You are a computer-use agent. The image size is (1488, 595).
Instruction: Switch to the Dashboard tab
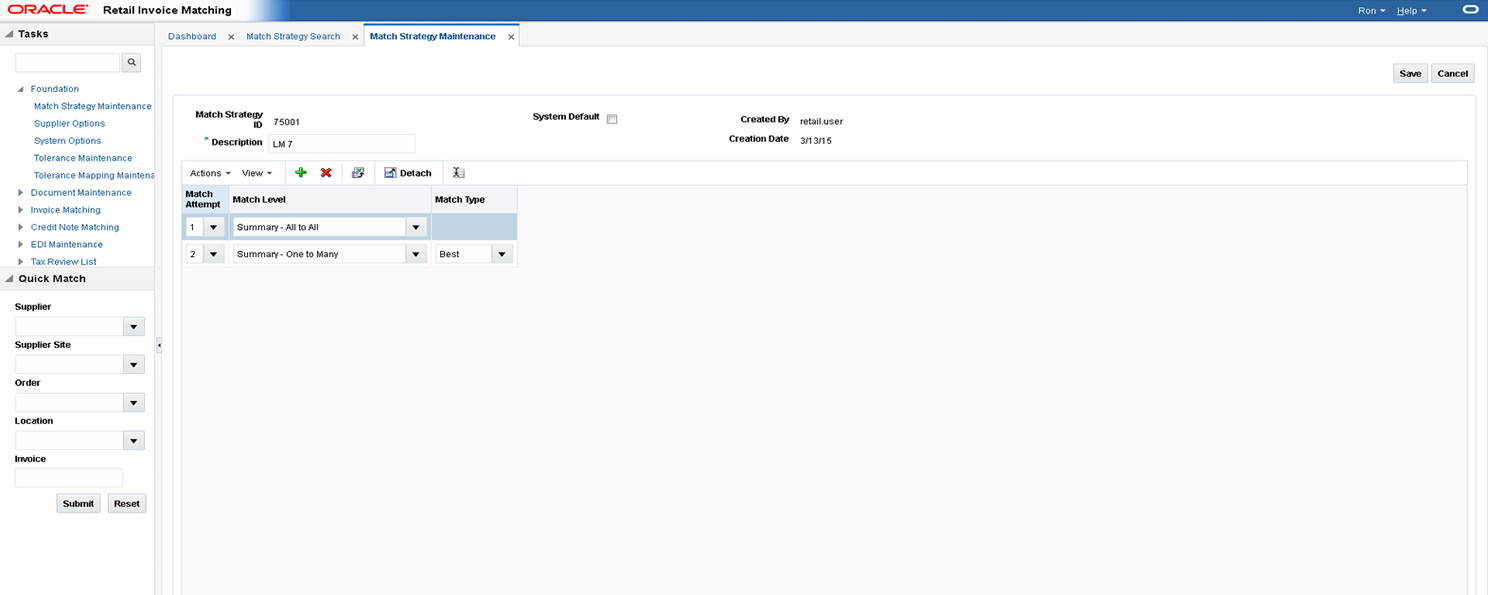click(192, 36)
